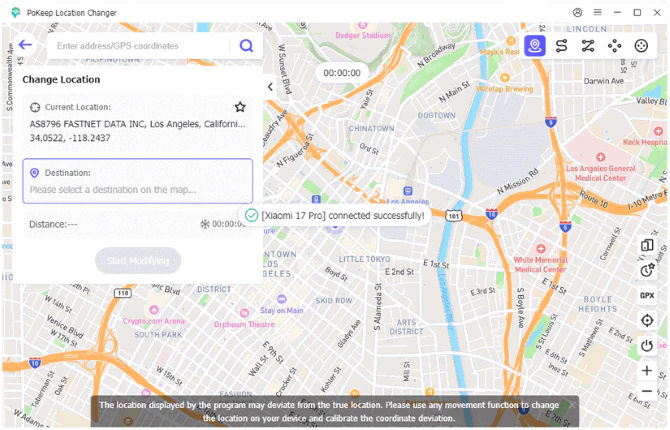Select the joystick mode icon

pyautogui.click(x=641, y=46)
